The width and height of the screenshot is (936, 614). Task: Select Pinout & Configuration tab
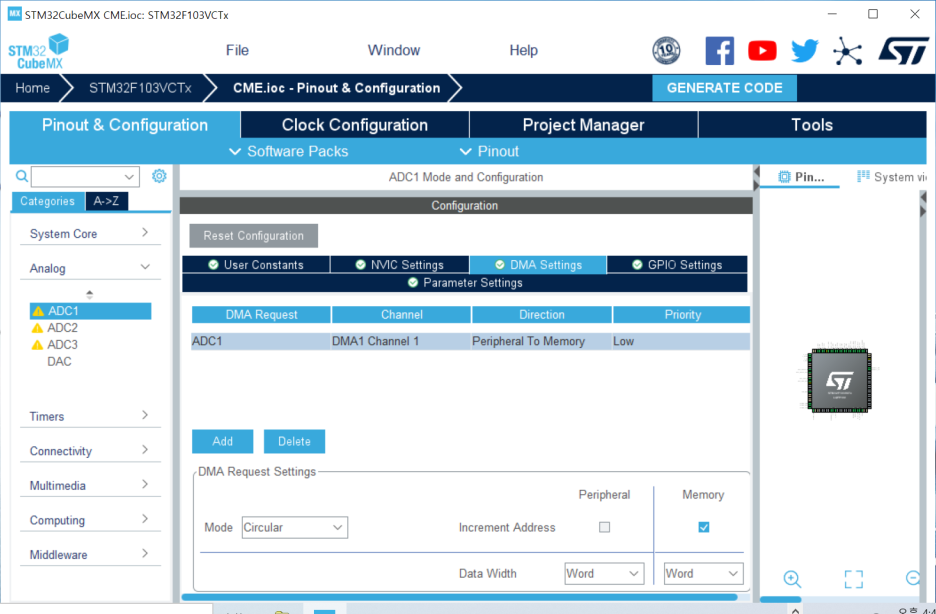click(x=125, y=125)
